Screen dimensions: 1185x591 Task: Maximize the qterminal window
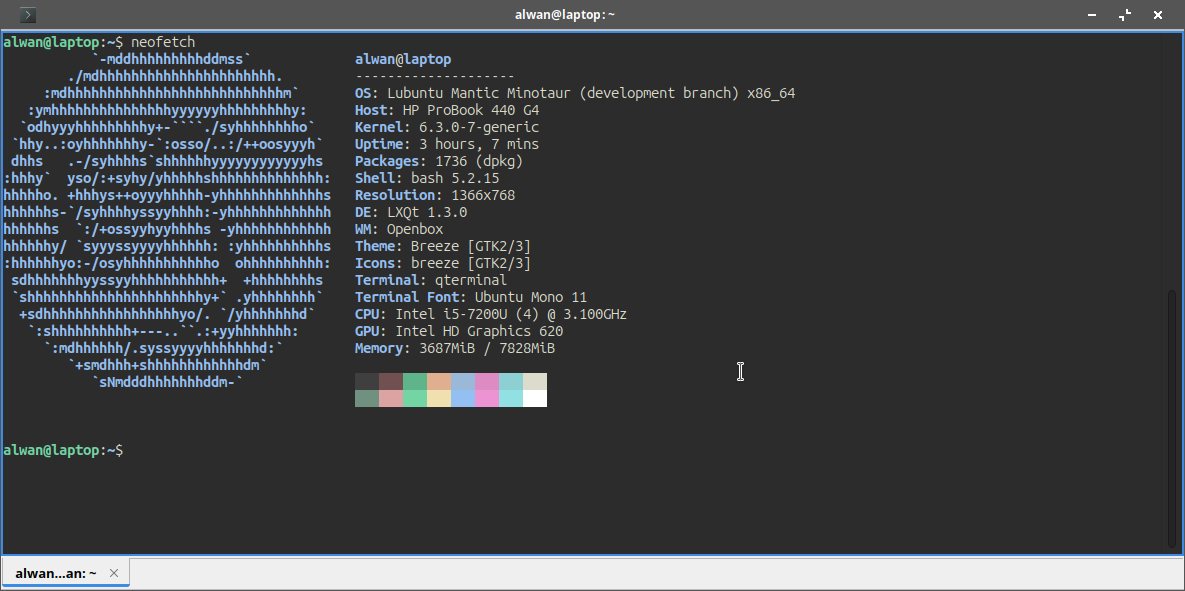1125,14
